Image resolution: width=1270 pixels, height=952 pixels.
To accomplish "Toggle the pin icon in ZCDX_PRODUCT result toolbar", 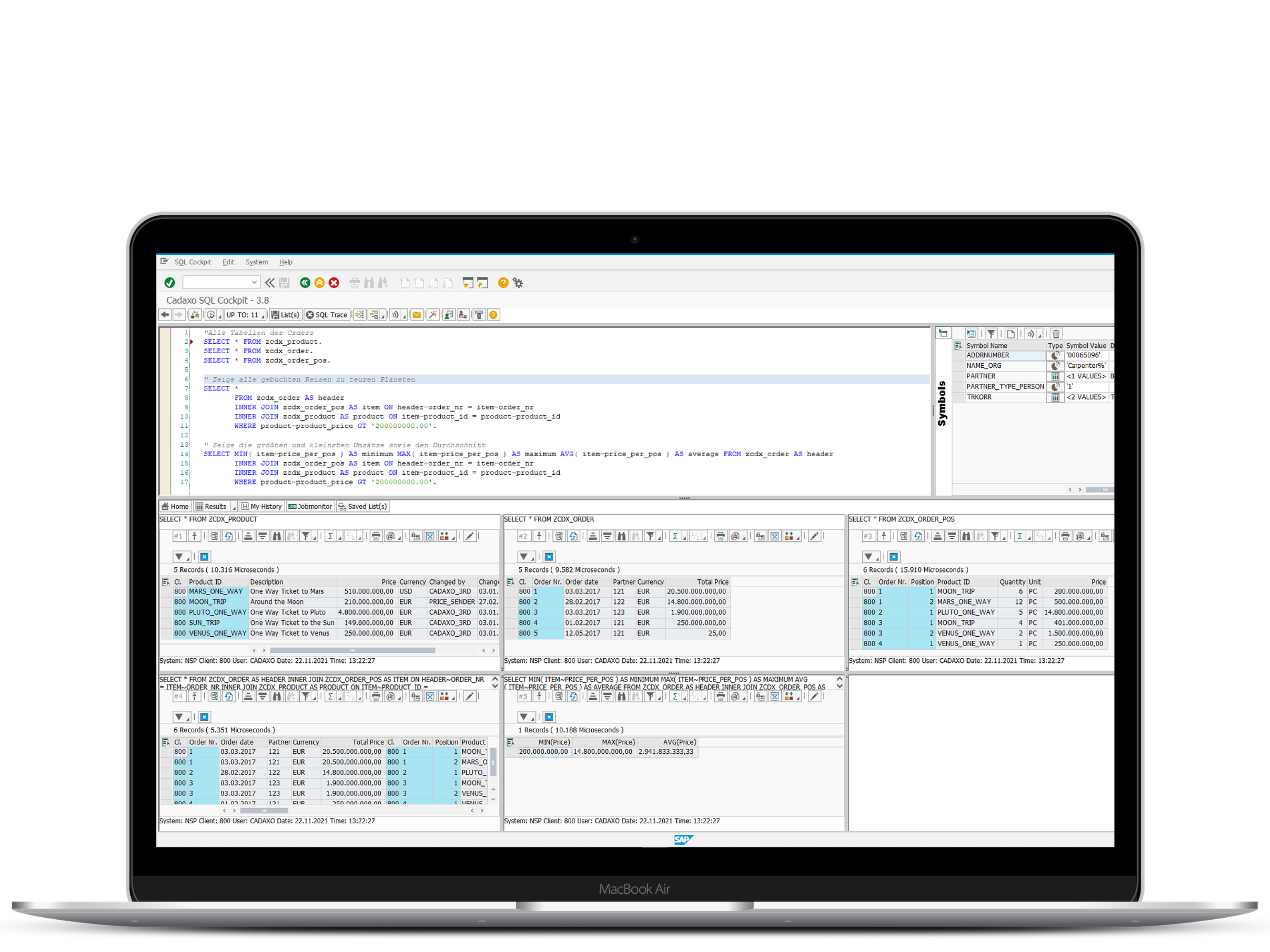I will [195, 536].
